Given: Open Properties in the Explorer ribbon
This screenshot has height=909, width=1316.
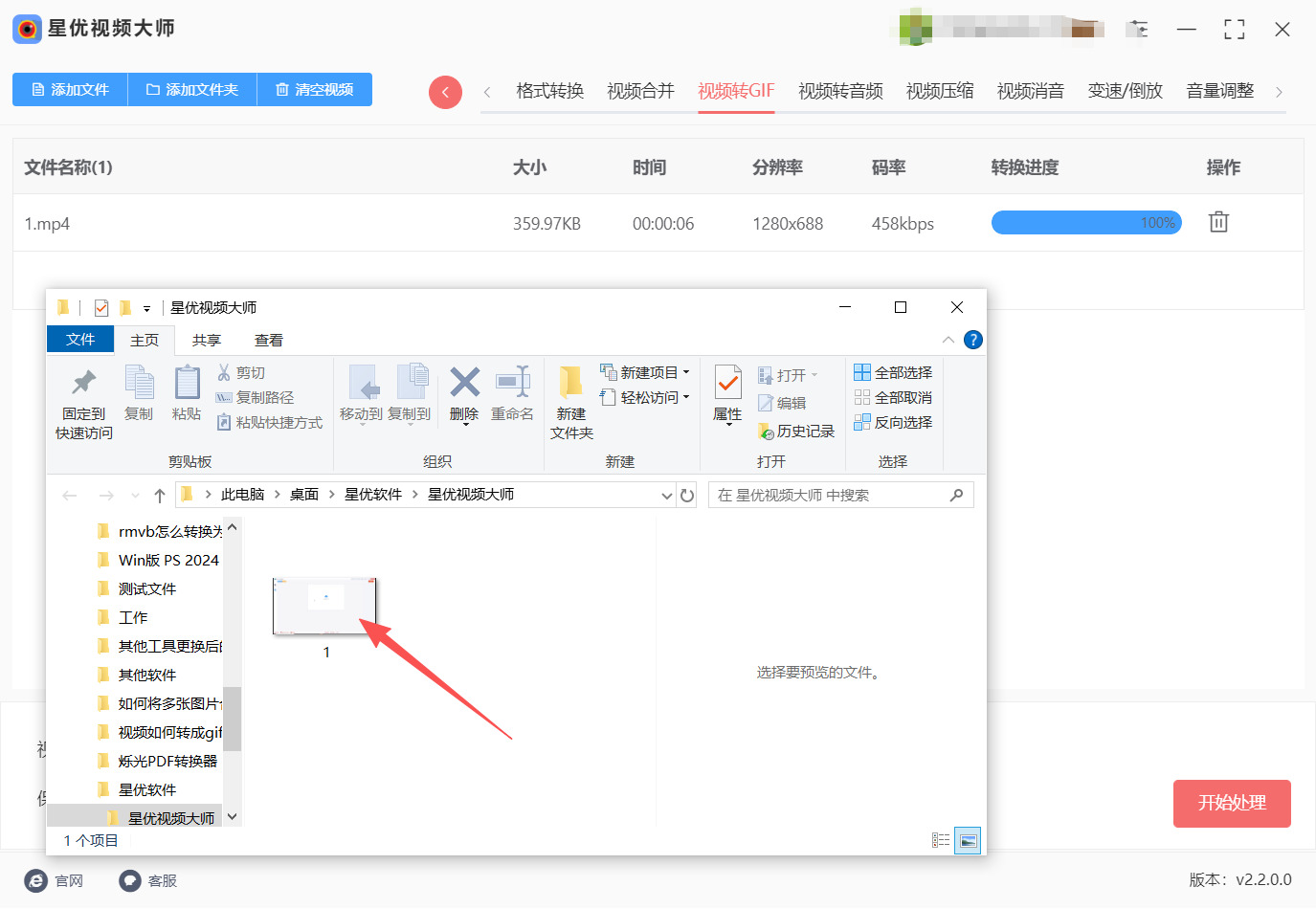Looking at the screenshot, I should tap(727, 393).
